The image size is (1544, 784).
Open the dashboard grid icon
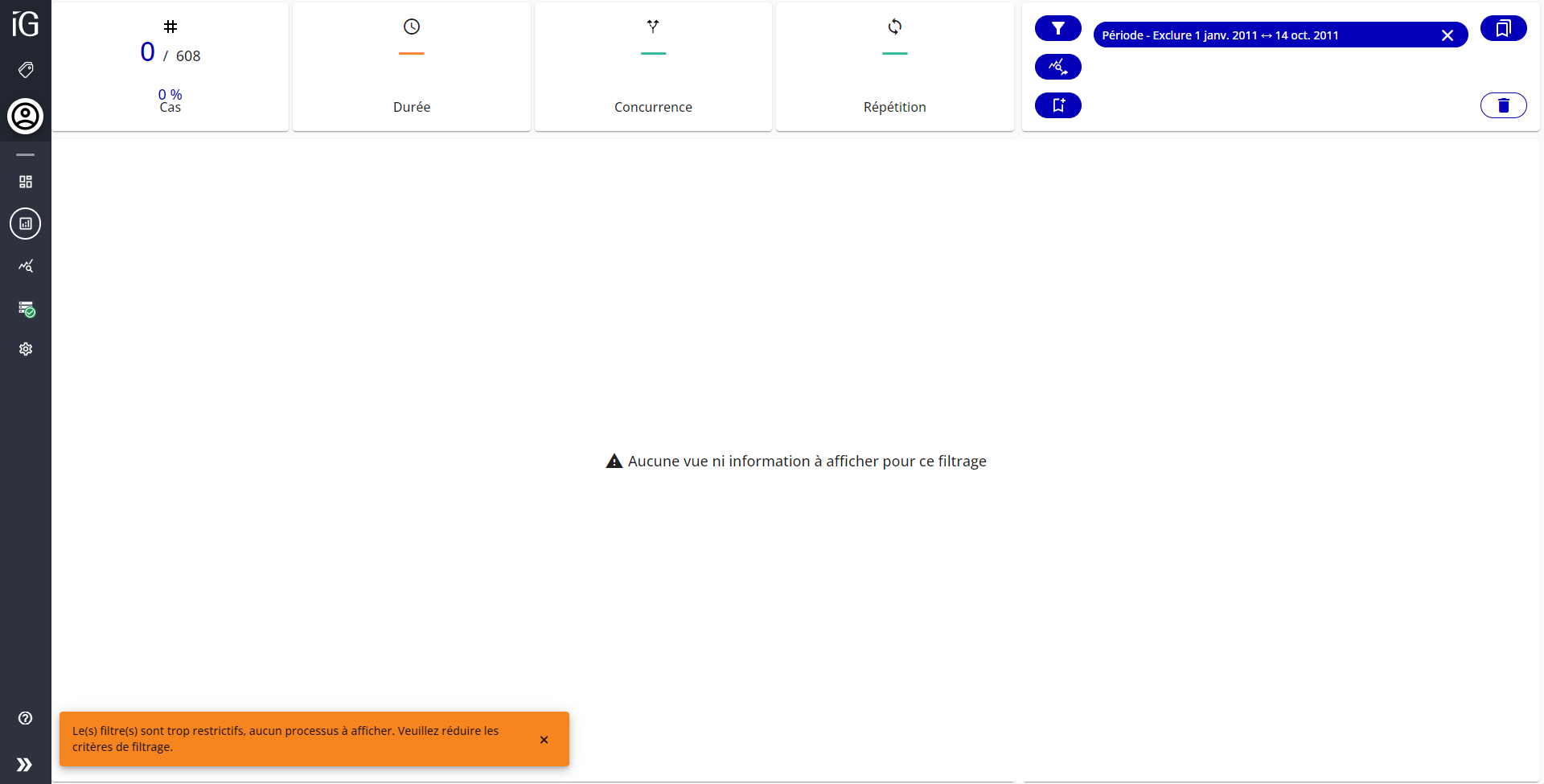[x=26, y=182]
